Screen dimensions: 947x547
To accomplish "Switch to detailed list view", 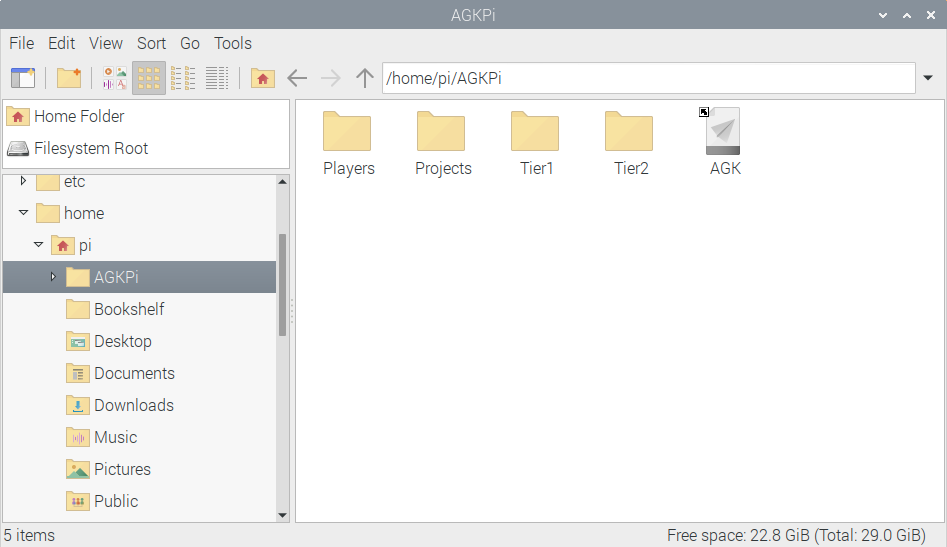I will 217,78.
